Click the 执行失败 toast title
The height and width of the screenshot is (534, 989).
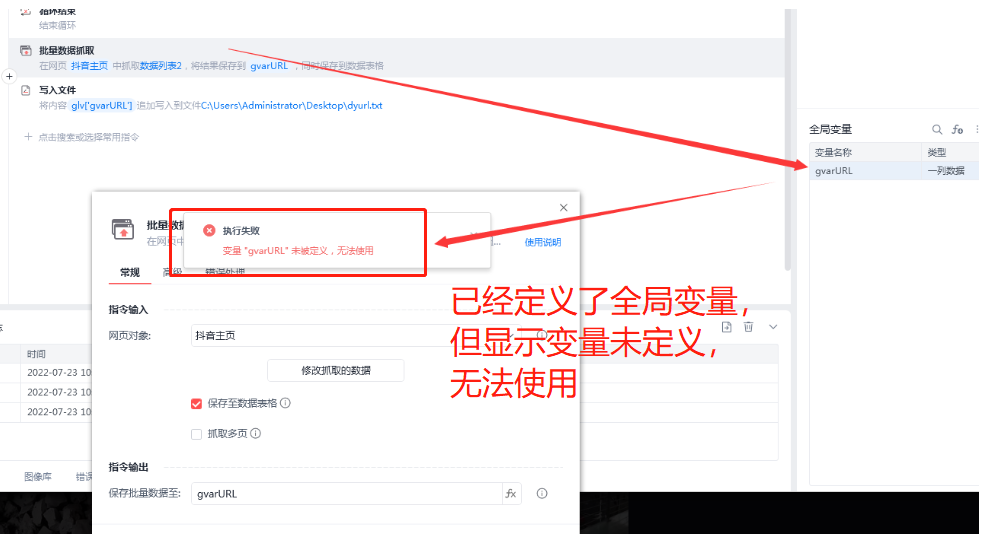coord(241,231)
